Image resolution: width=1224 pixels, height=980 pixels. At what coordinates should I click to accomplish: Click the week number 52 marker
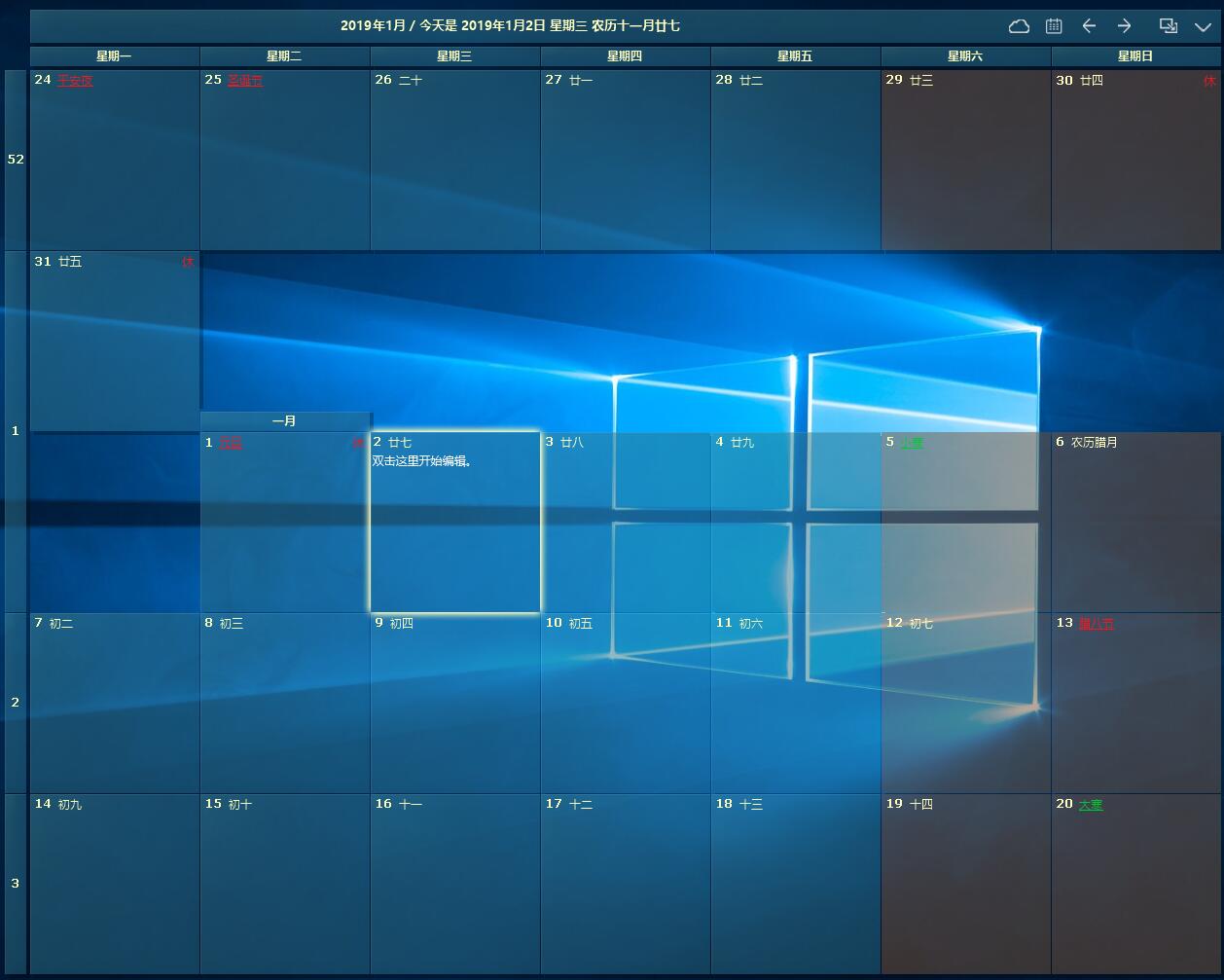pyautogui.click(x=15, y=159)
